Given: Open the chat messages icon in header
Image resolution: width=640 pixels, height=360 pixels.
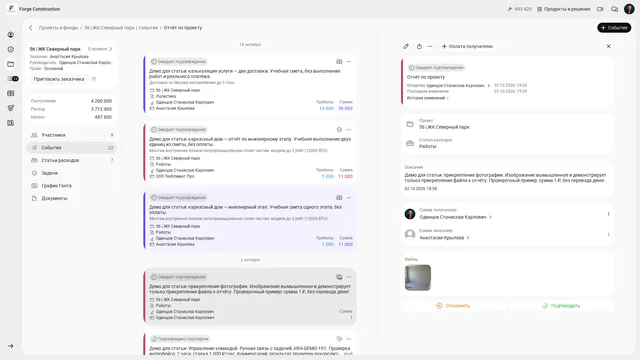Looking at the screenshot, I should 614,9.
